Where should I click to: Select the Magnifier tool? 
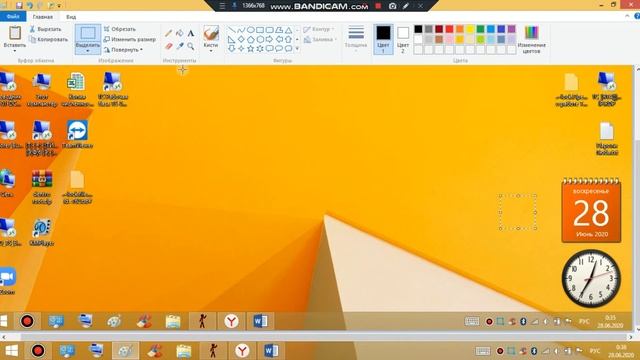(191, 46)
